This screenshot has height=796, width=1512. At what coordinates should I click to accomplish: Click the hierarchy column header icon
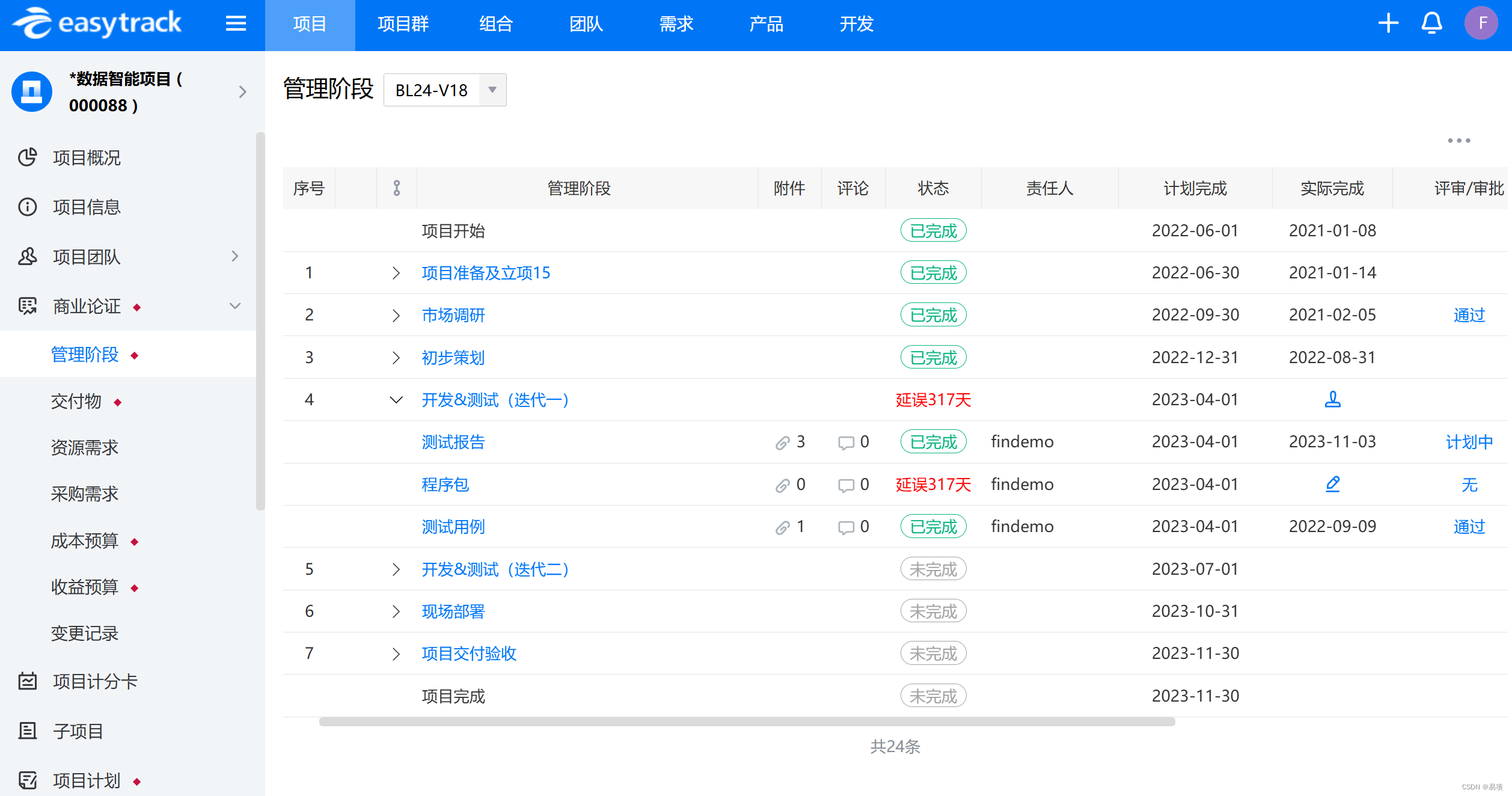tap(397, 188)
